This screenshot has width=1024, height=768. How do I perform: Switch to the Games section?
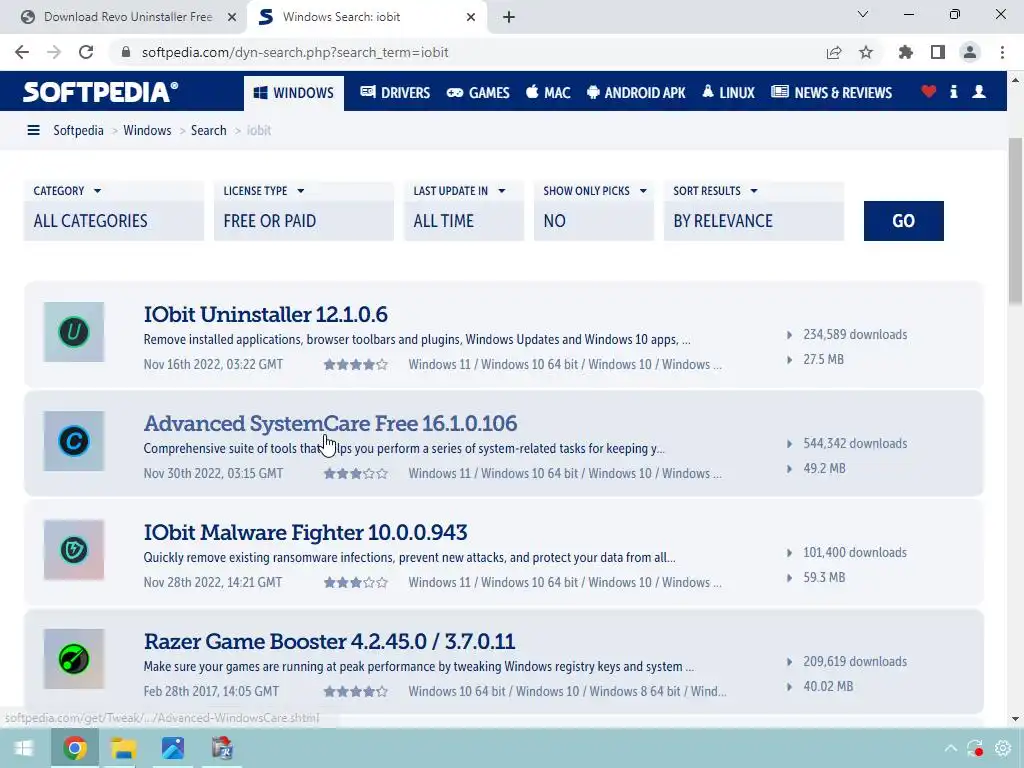478,93
